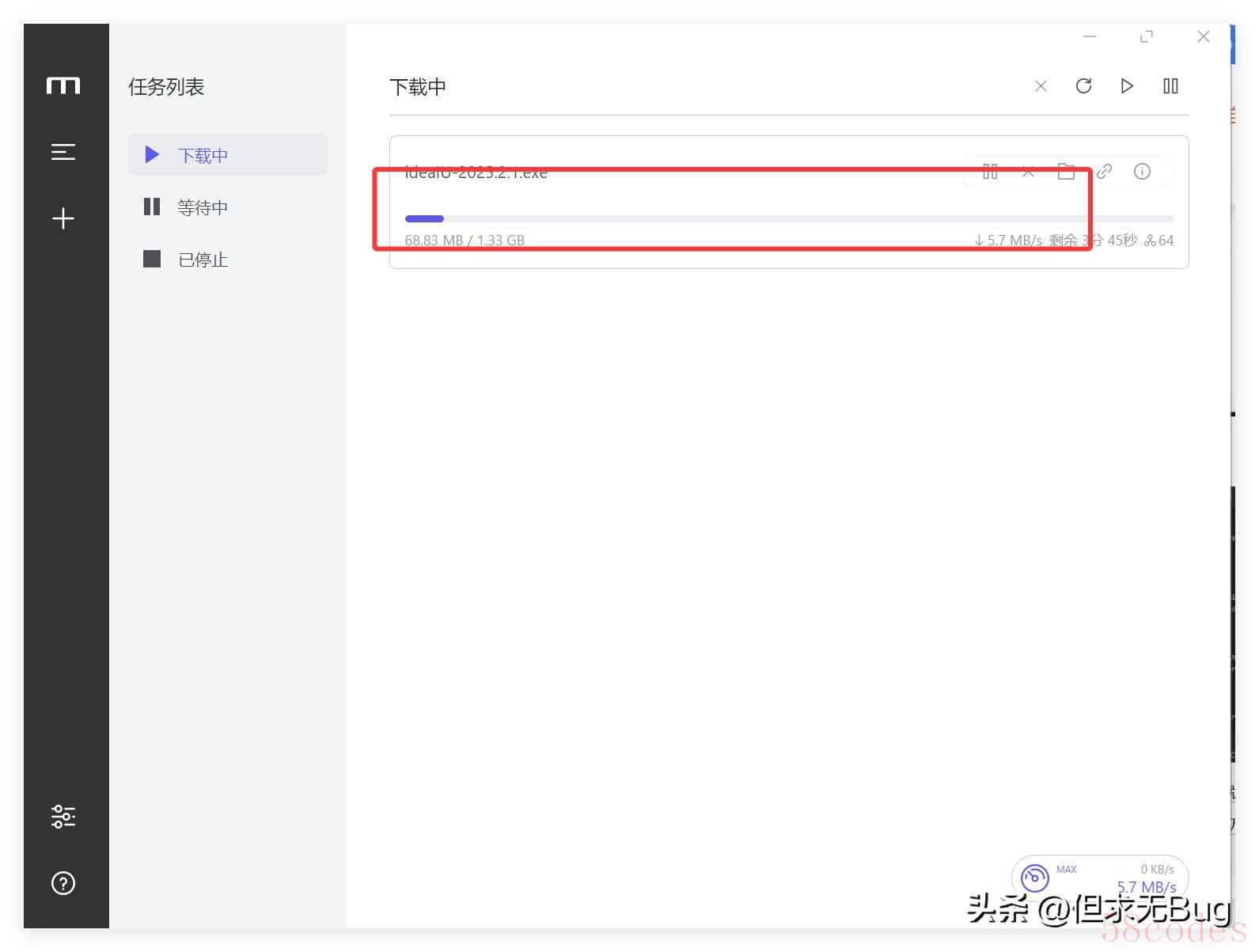The image size is (1259, 952).
Task: View IdeaIU task details info icon
Action: pyautogui.click(x=1142, y=172)
